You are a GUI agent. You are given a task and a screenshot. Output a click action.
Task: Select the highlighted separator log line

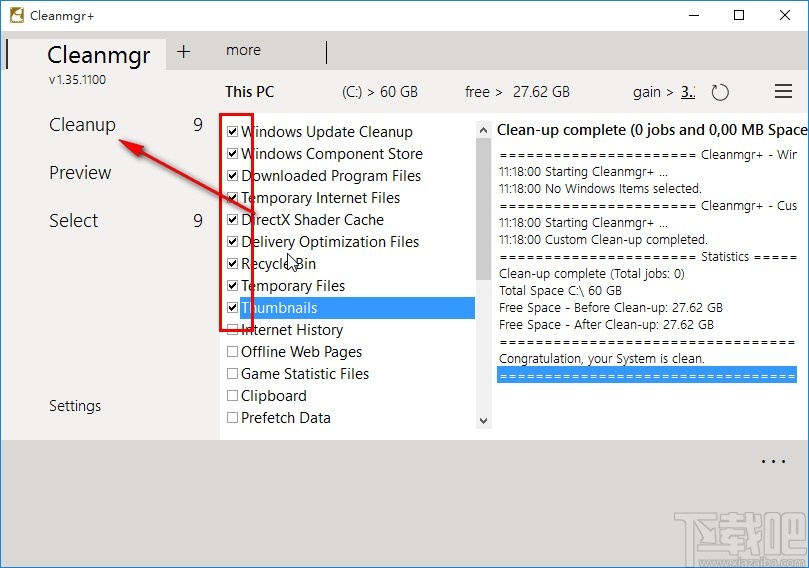pos(647,375)
